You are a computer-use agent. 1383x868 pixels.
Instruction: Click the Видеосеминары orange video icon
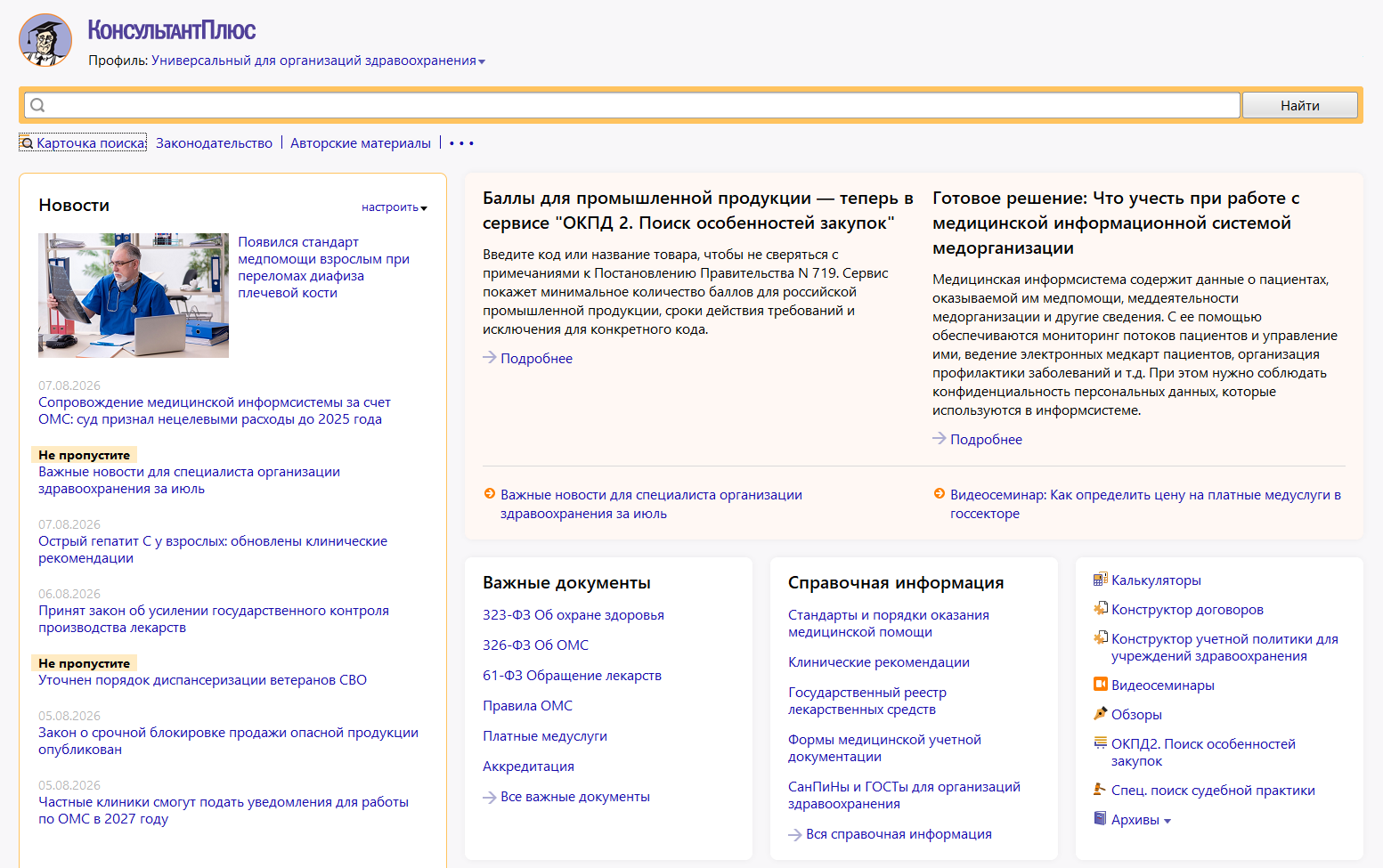[1101, 684]
